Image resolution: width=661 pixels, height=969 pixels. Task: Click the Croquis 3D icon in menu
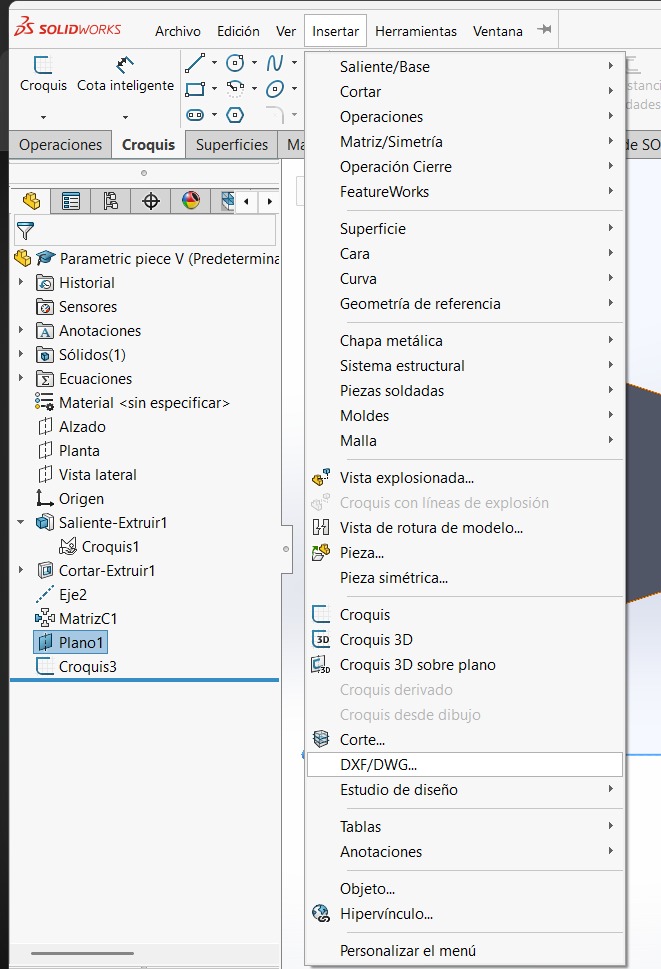pos(321,640)
